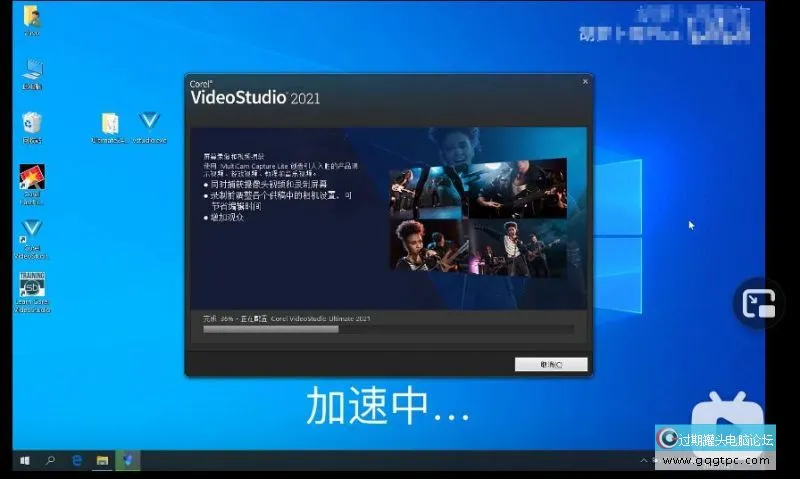This screenshot has height=479, width=800.
Task: Close the VideoStudio 2021 installer window
Action: [583, 82]
